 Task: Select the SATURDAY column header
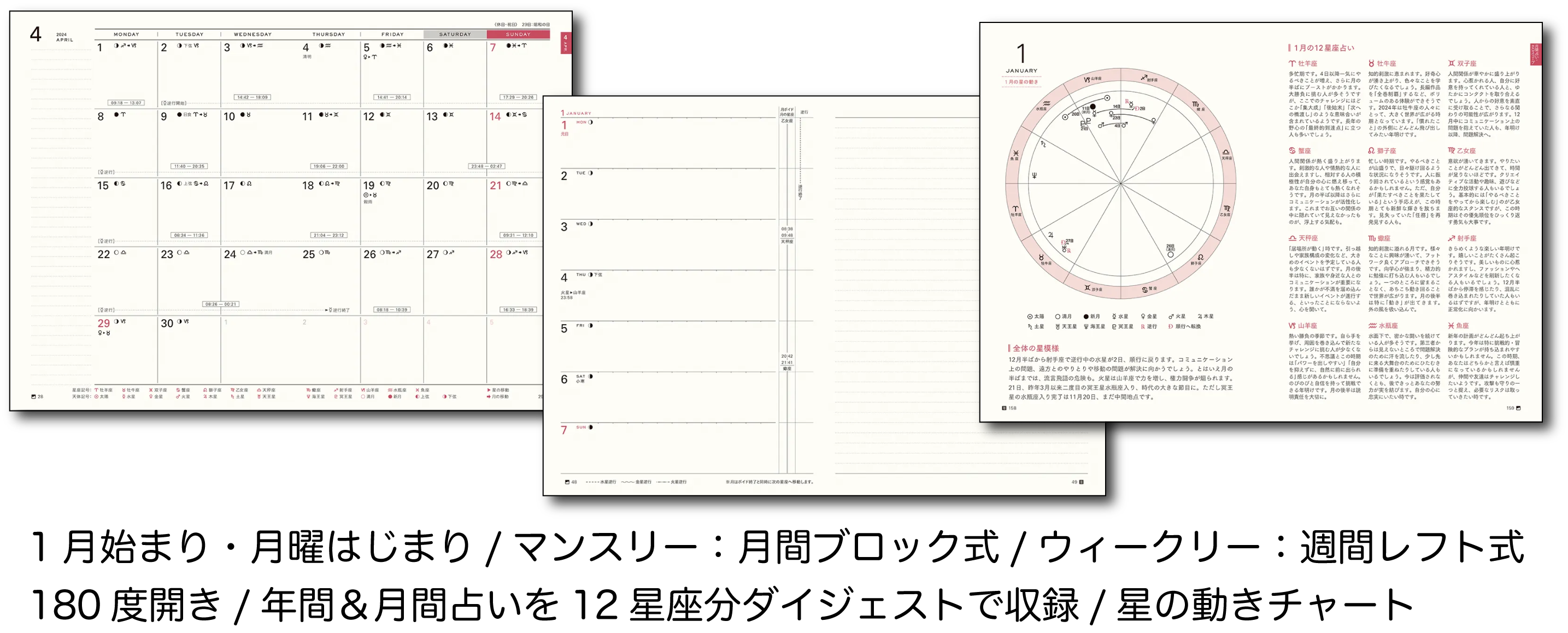click(455, 34)
